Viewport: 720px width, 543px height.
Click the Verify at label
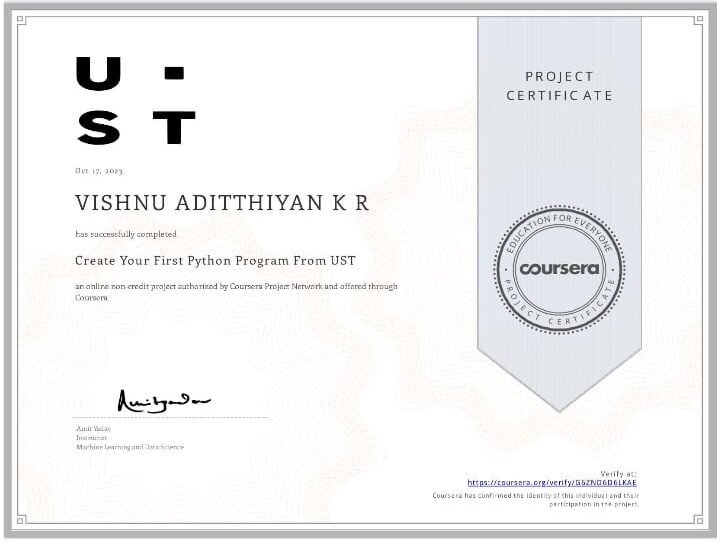click(x=619, y=474)
